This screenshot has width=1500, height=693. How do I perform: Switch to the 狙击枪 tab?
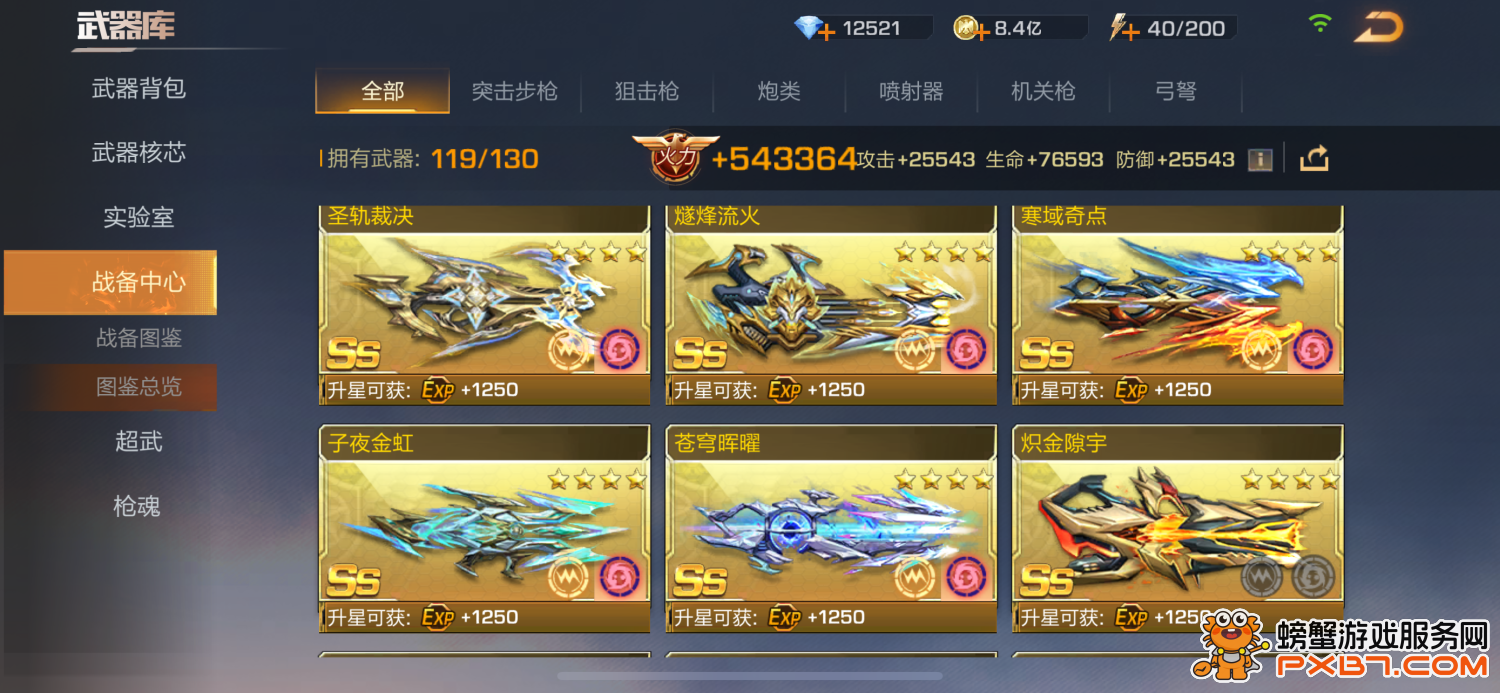[x=647, y=92]
